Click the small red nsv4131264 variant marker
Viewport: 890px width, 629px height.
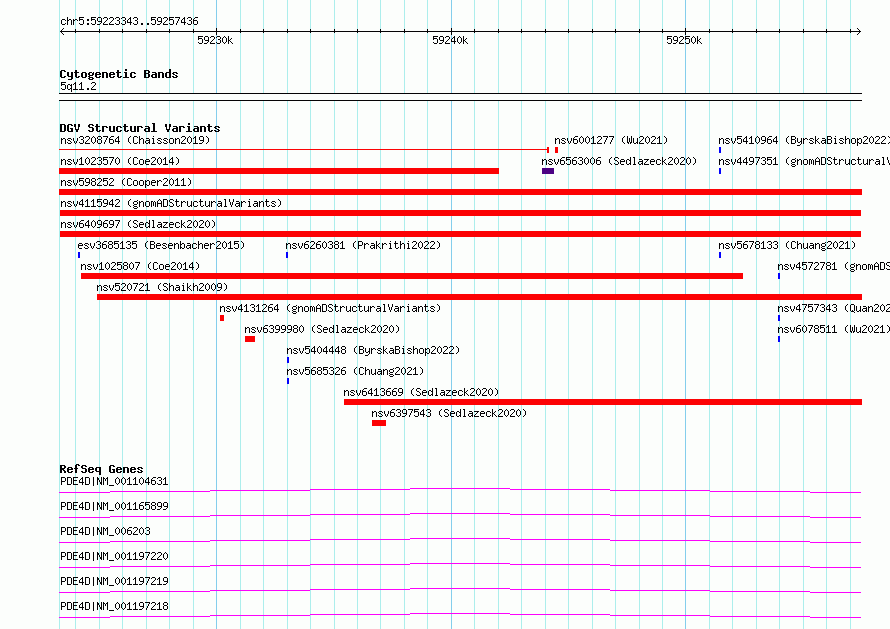(x=222, y=318)
